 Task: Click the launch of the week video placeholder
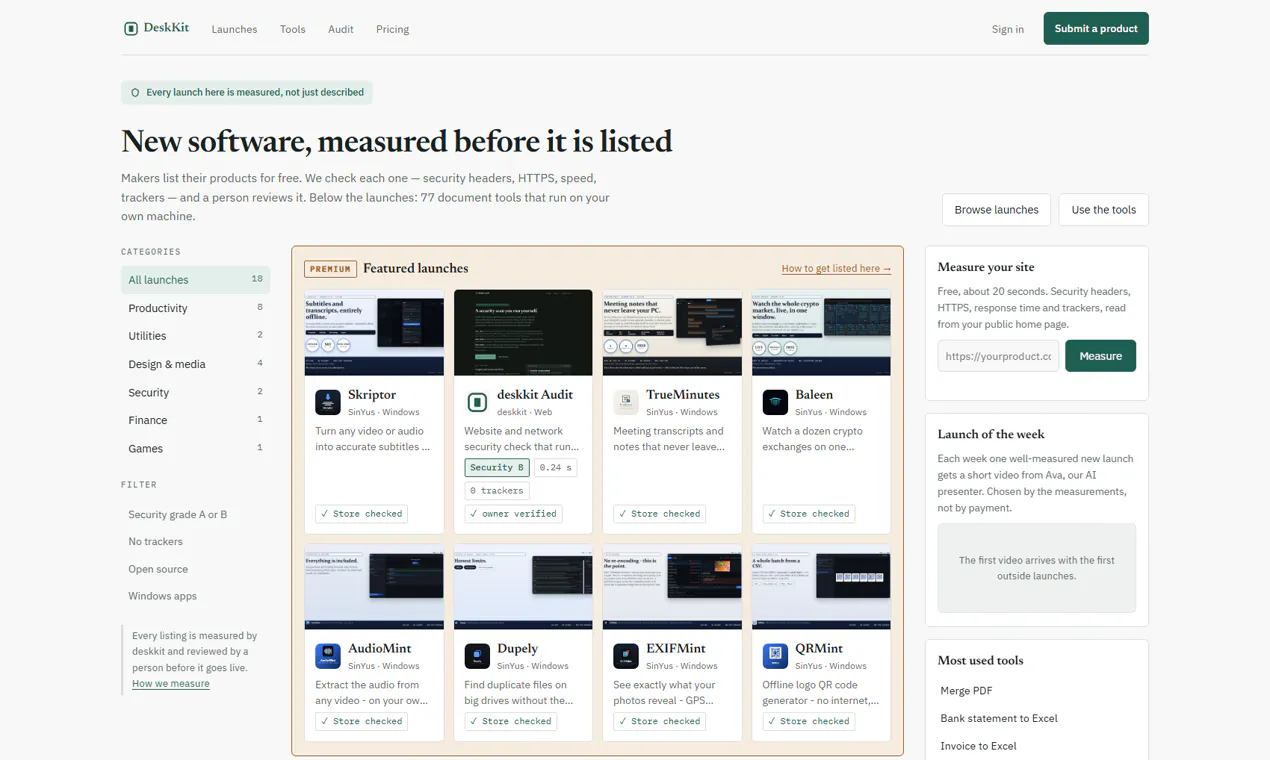click(1036, 568)
